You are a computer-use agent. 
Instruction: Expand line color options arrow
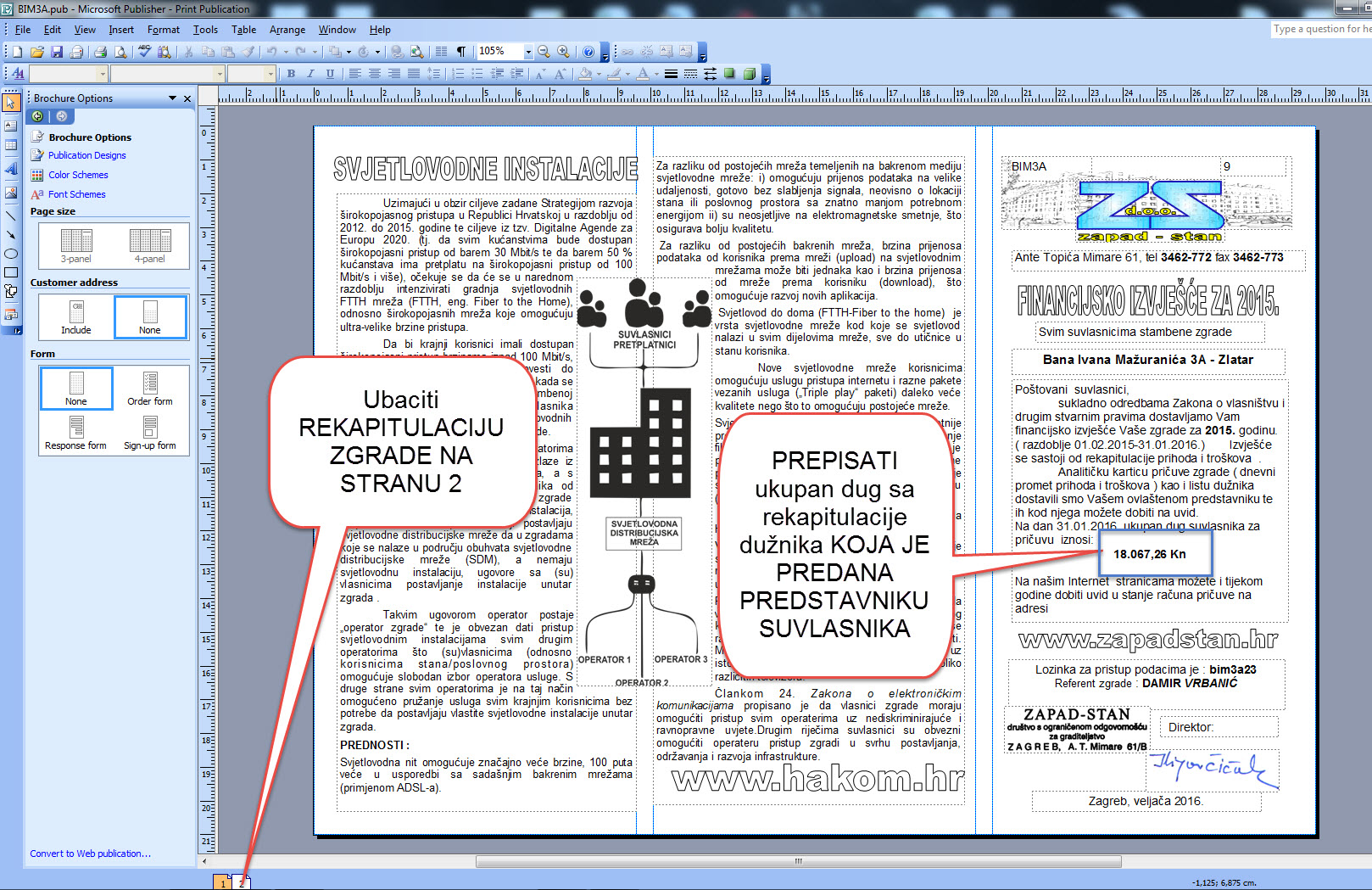[x=629, y=74]
